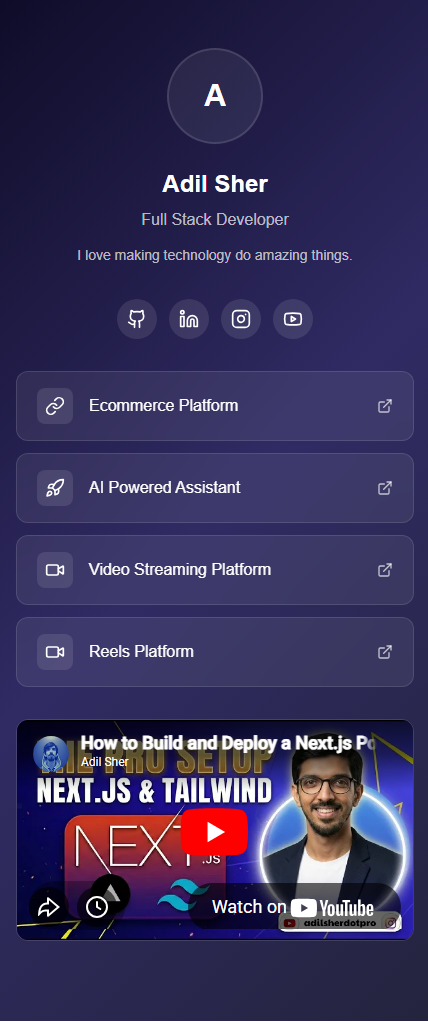Play the embedded YouTube video

coord(214,832)
